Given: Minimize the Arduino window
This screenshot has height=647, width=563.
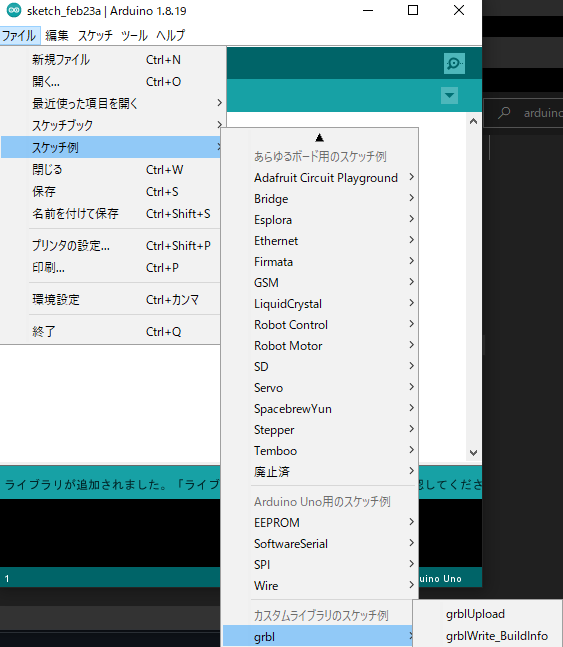Looking at the screenshot, I should tap(368, 10).
